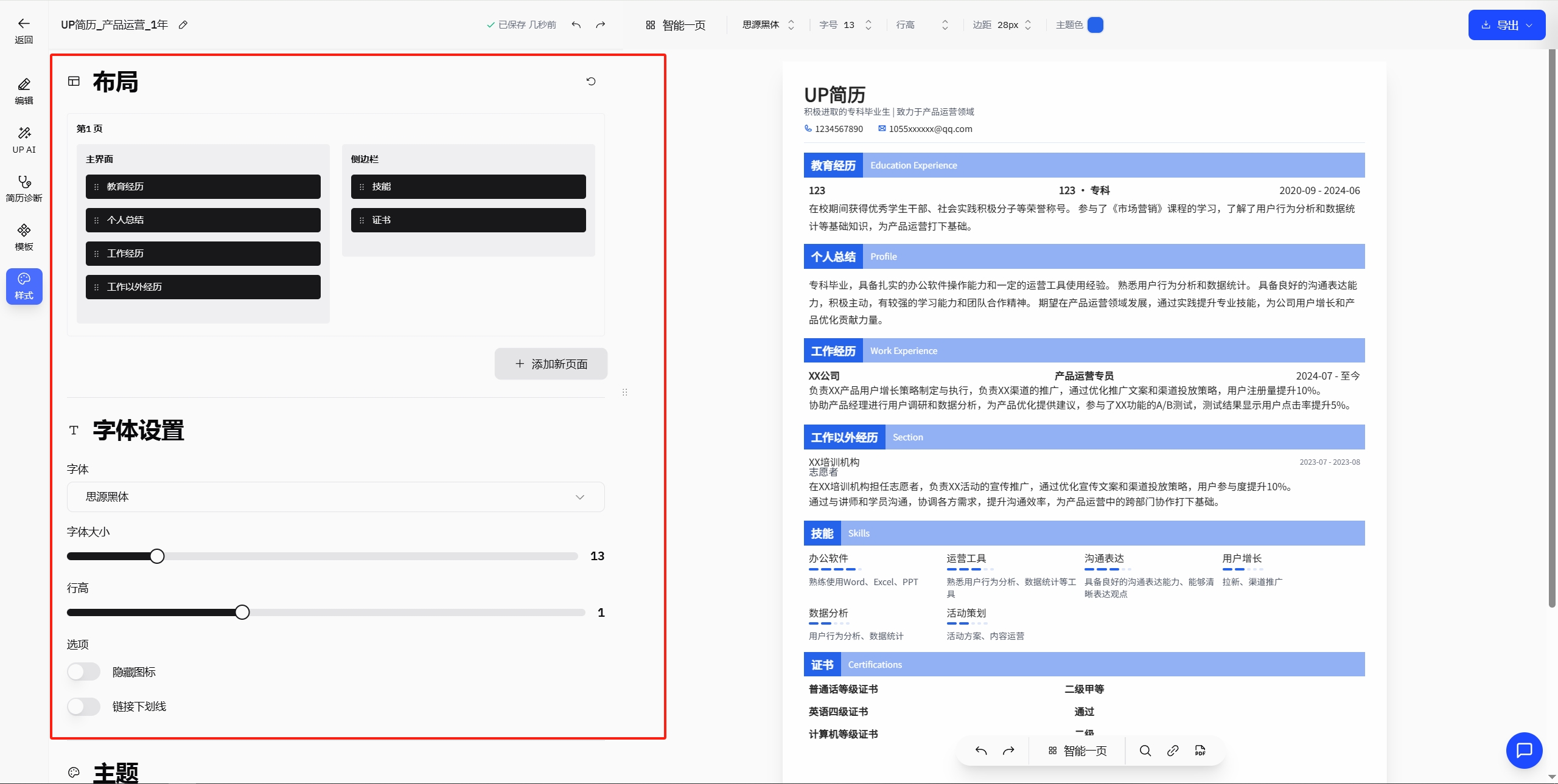Expand the top toolbar 思源黑体 font selector
Viewport: 1558px width, 784px height.
(x=768, y=25)
